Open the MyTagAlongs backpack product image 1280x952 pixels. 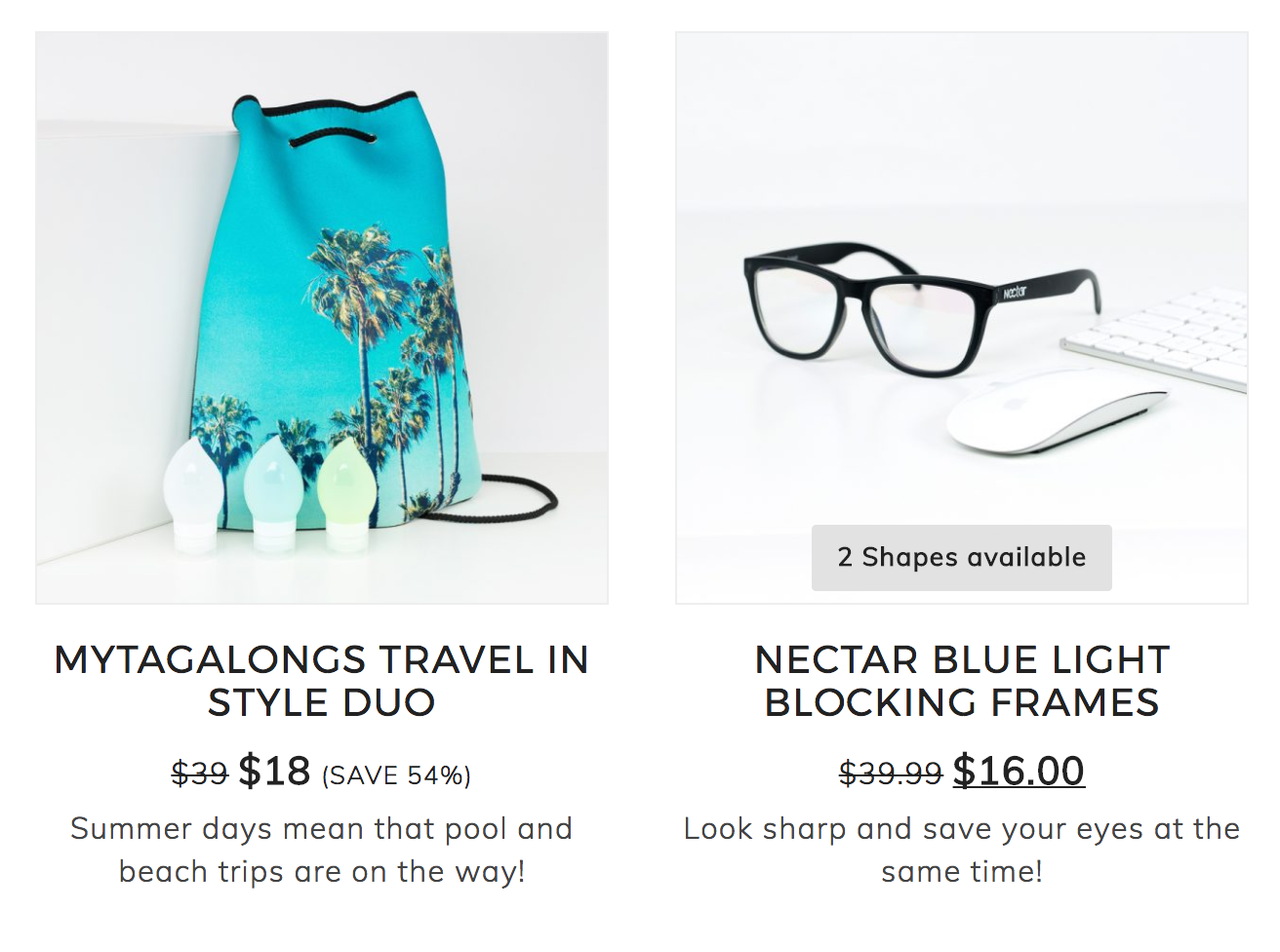click(x=322, y=318)
